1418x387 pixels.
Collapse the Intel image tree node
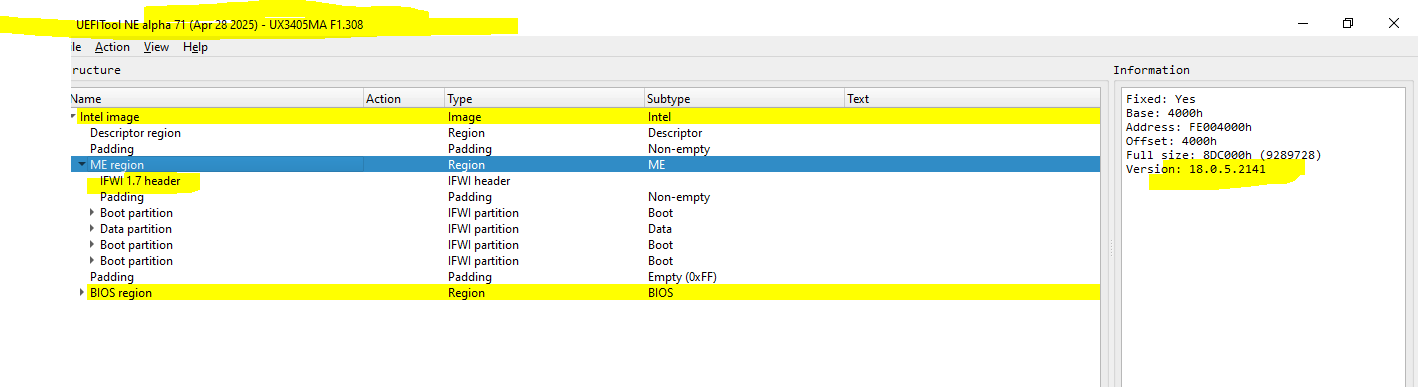coord(73,117)
